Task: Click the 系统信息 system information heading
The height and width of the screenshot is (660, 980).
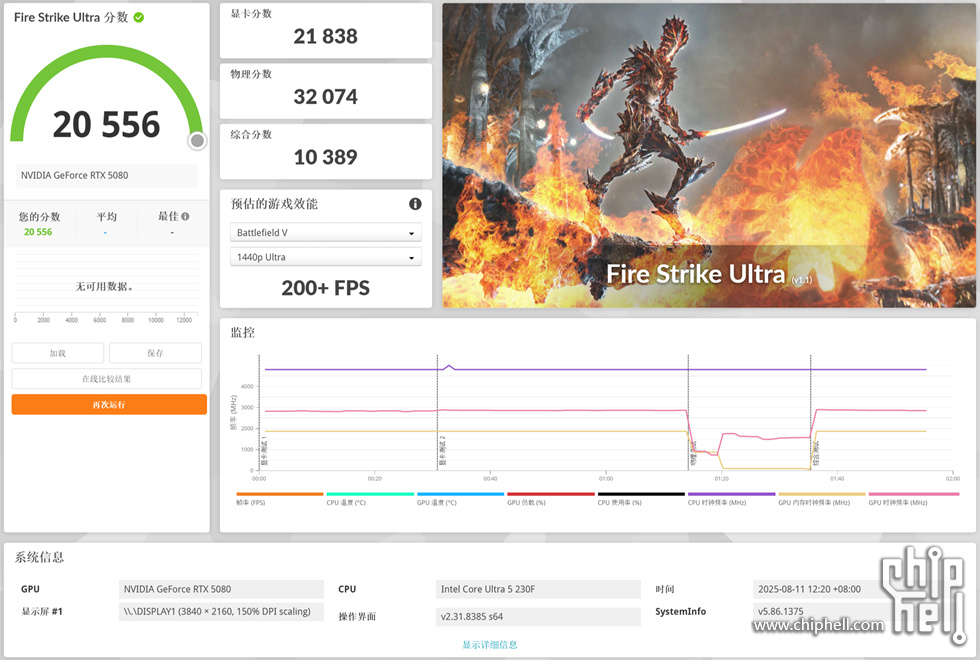Action: (39, 558)
